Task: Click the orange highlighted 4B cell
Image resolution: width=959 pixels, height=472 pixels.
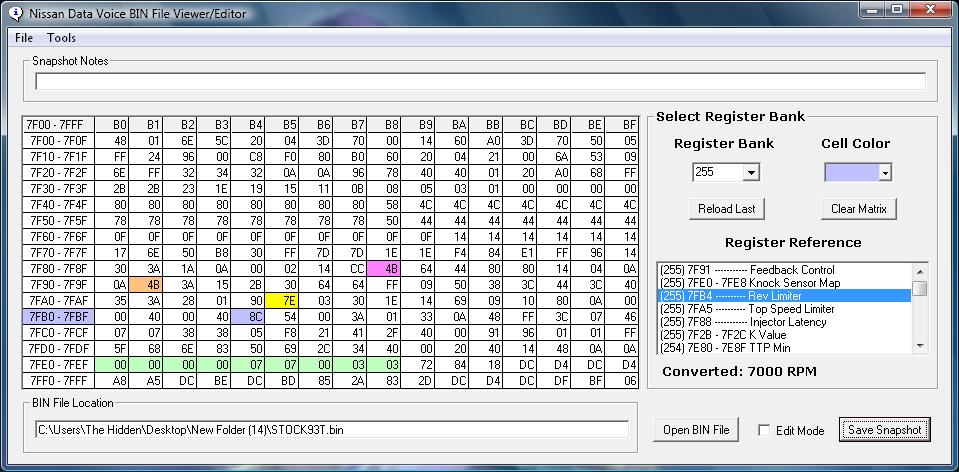Action: [146, 286]
